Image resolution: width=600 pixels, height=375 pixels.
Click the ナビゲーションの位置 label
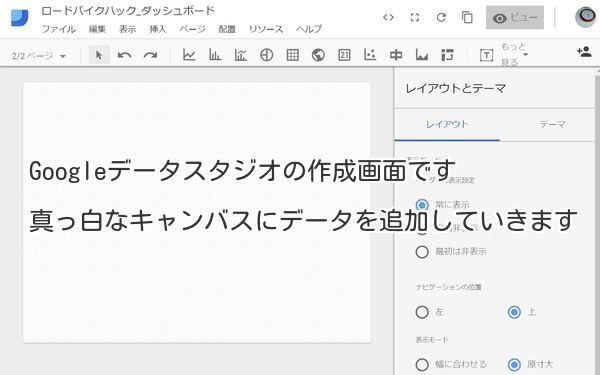pyautogui.click(x=448, y=287)
